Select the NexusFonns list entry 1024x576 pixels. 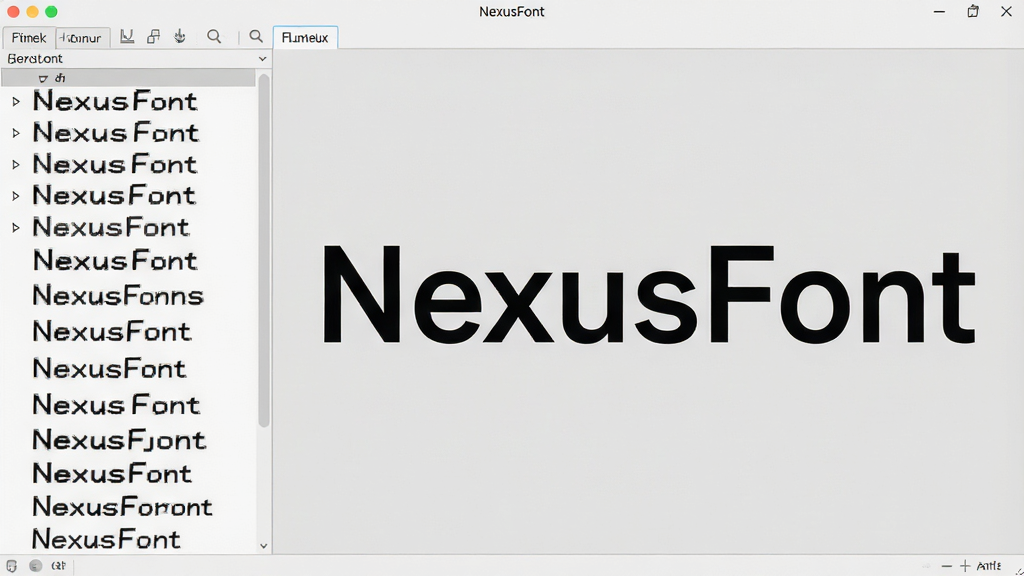click(x=118, y=296)
